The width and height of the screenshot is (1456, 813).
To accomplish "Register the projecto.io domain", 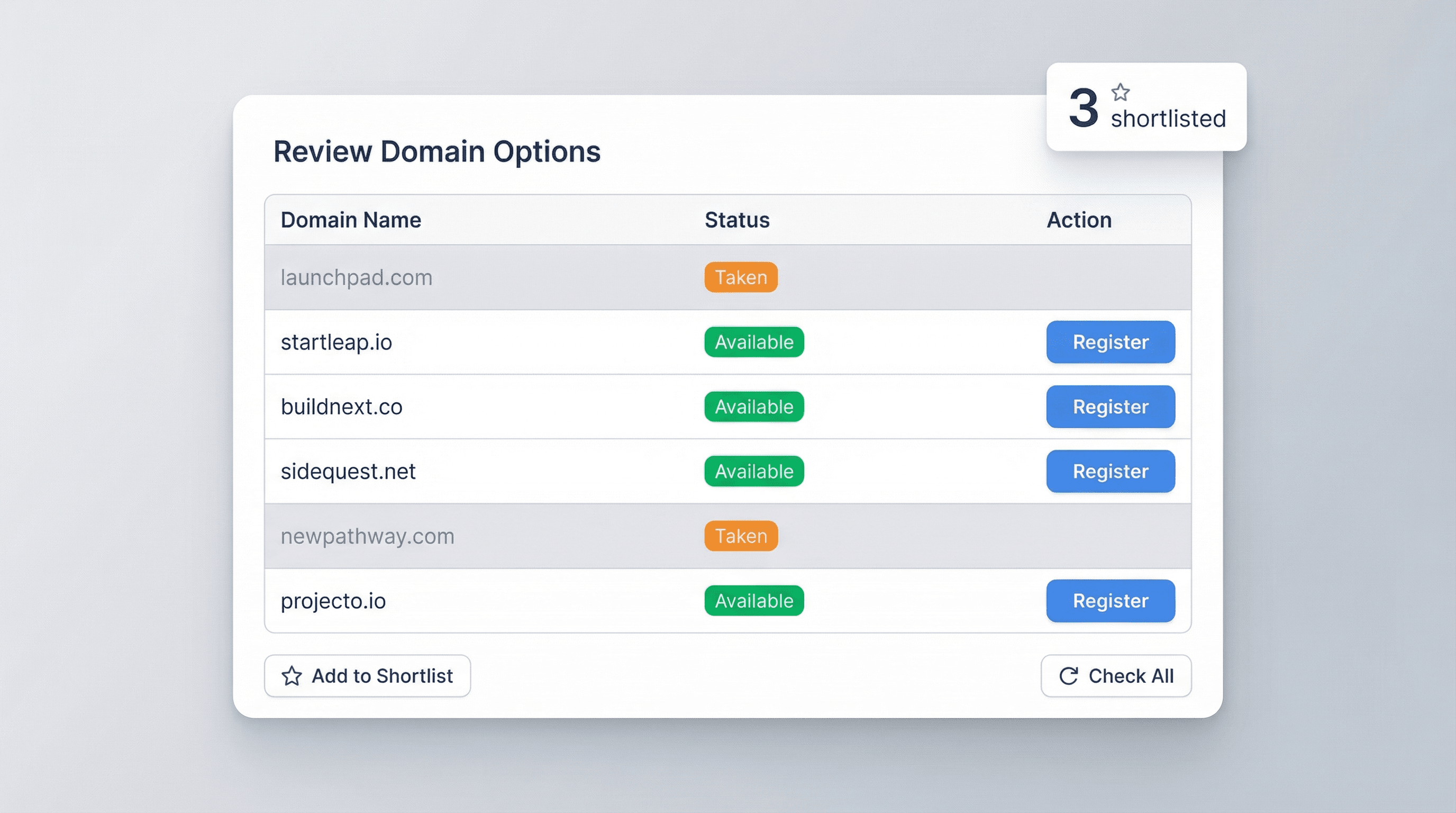I will click(x=1109, y=600).
